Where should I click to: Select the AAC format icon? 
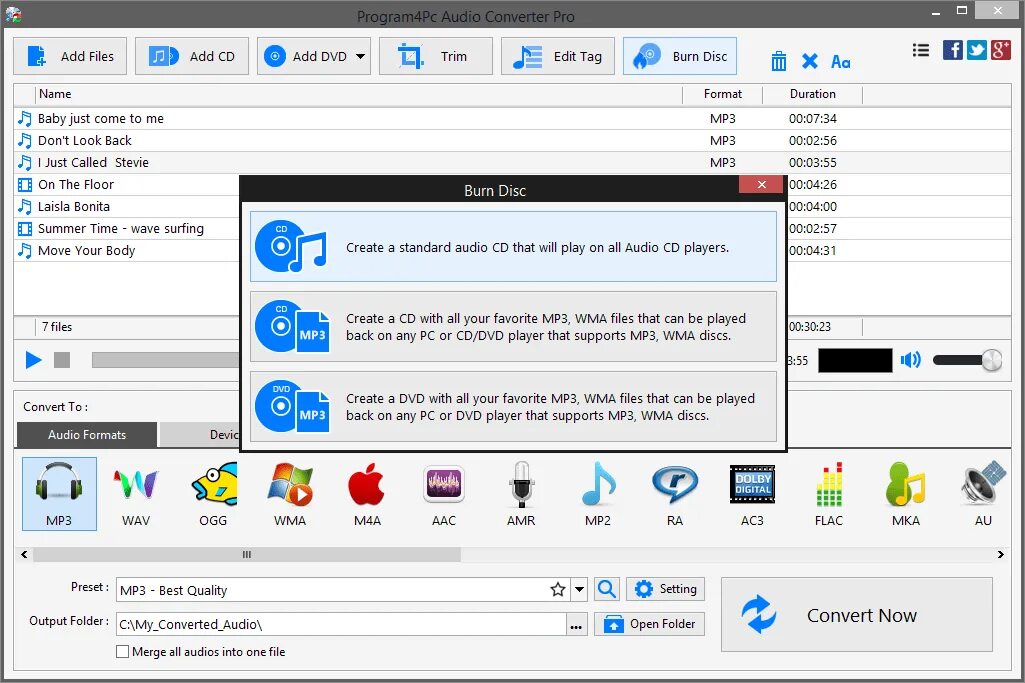click(444, 493)
